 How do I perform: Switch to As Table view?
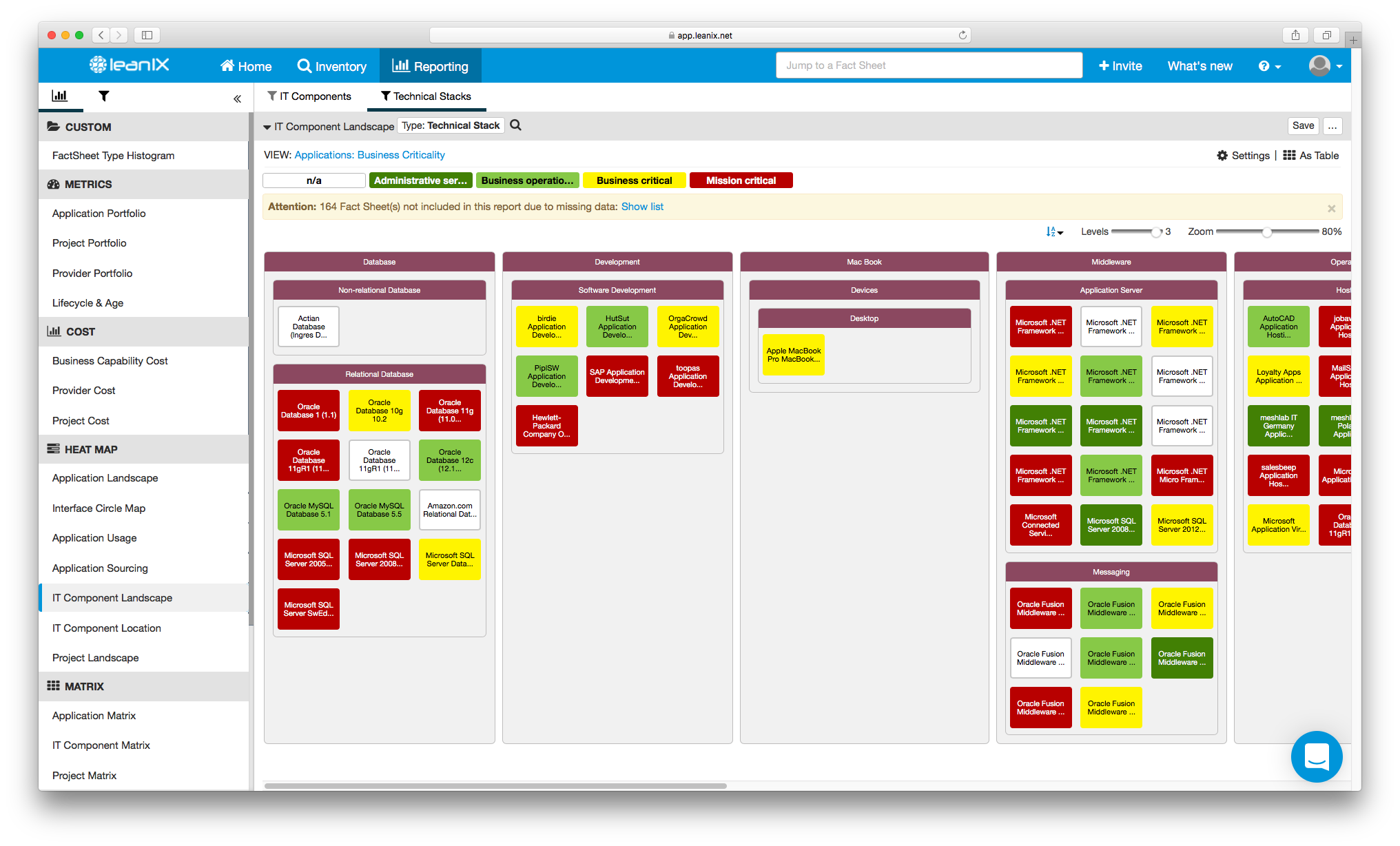(x=1311, y=156)
